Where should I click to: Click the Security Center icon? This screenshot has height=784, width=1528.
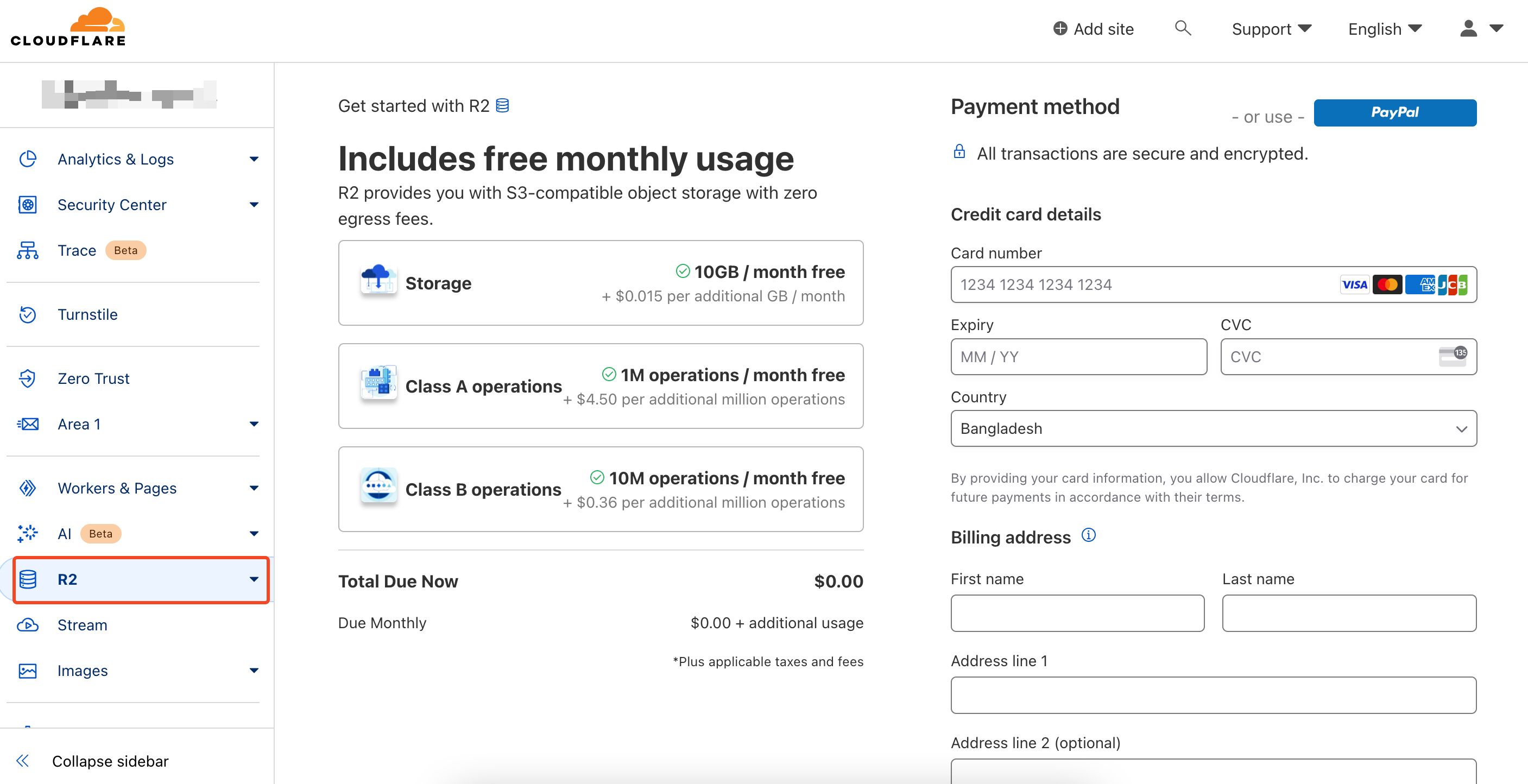coord(27,204)
